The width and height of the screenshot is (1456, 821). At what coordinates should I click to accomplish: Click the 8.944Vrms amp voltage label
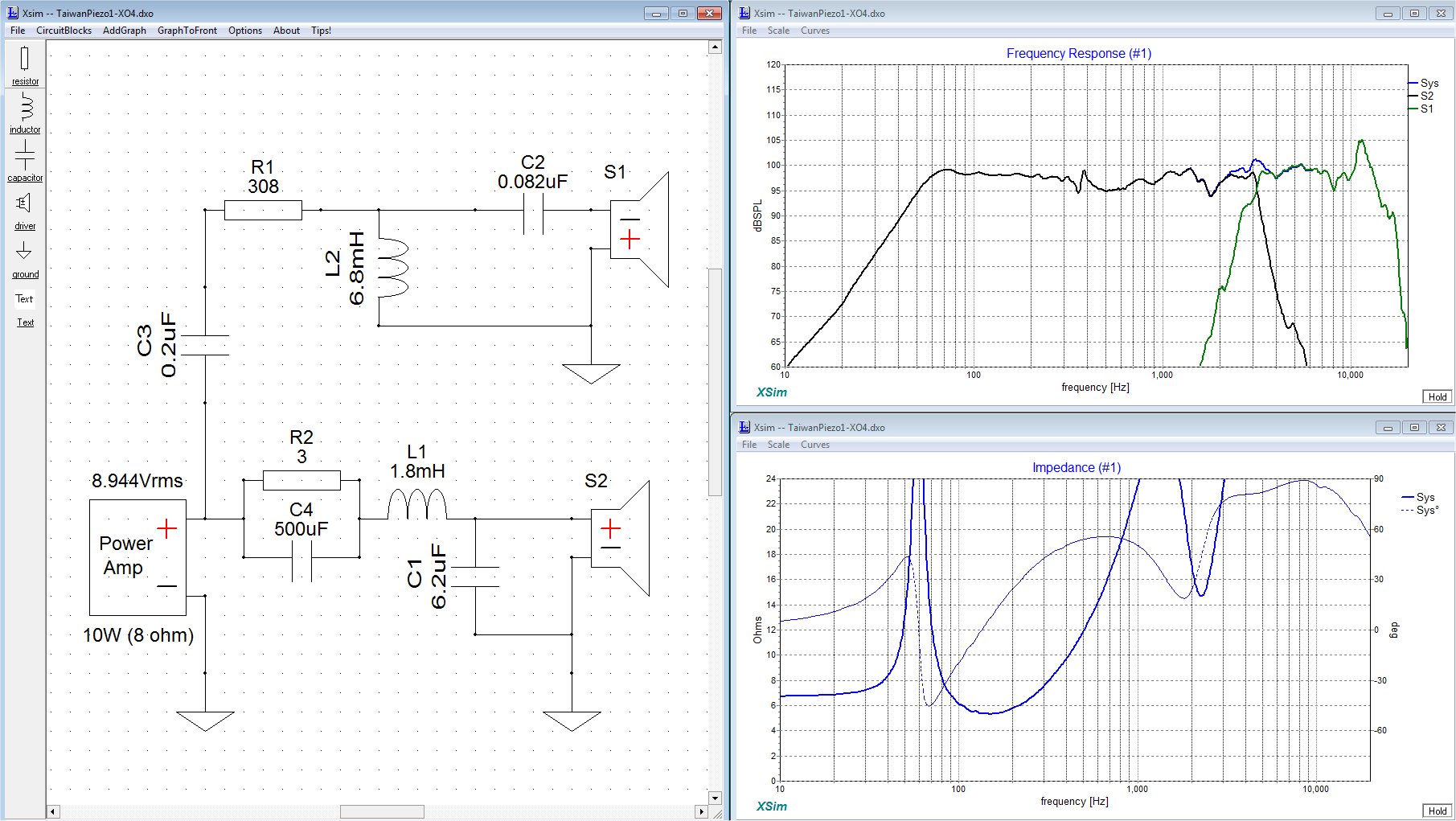137,481
